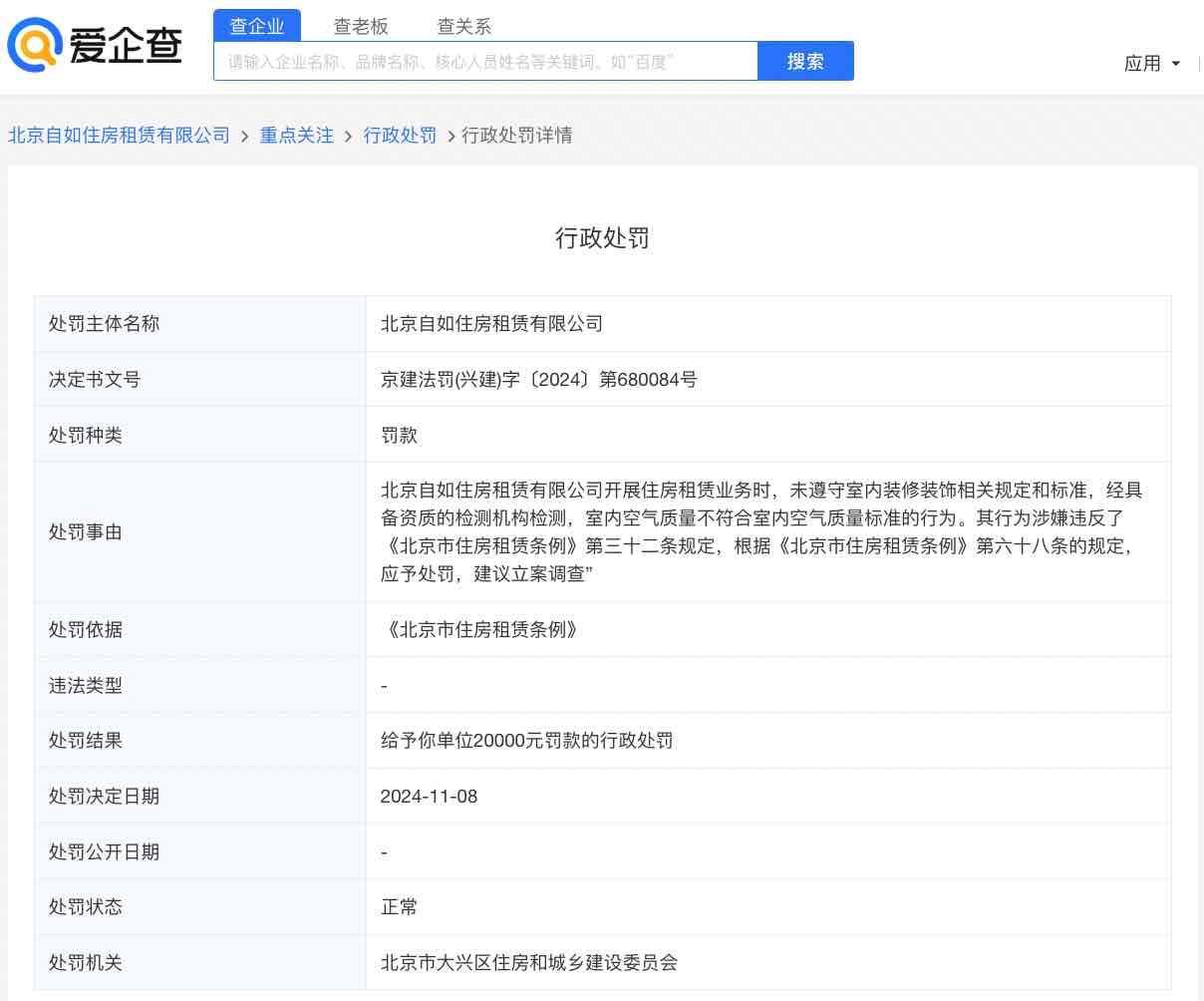The width and height of the screenshot is (1204, 1001).
Task: Click 行政处罚详情 breadcrumb text
Action: point(516,135)
